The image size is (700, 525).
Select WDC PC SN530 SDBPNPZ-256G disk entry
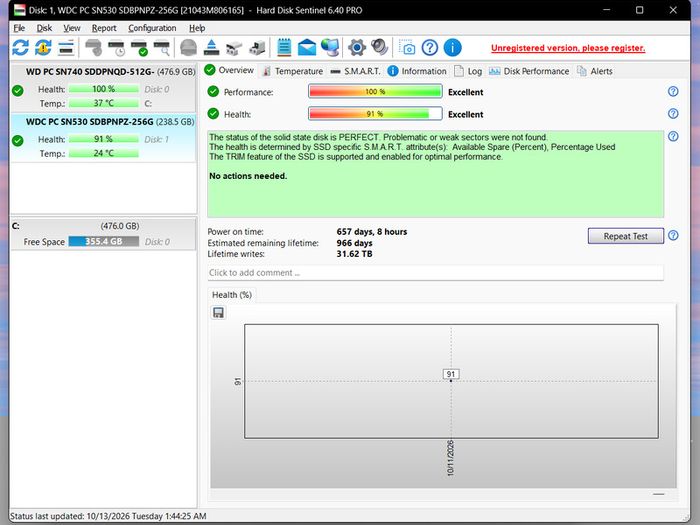click(103, 138)
